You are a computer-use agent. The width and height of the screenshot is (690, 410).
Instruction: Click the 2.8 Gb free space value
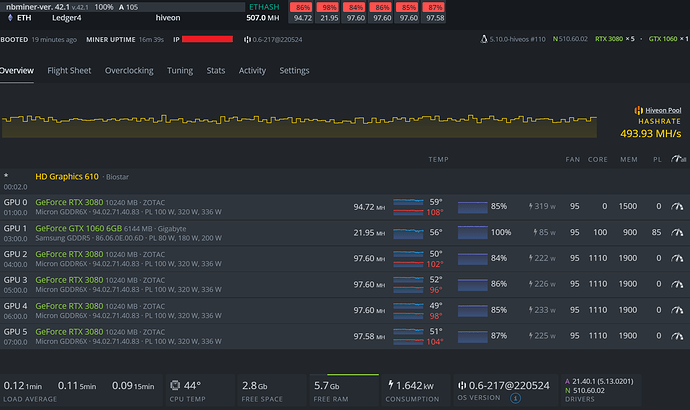click(254, 386)
